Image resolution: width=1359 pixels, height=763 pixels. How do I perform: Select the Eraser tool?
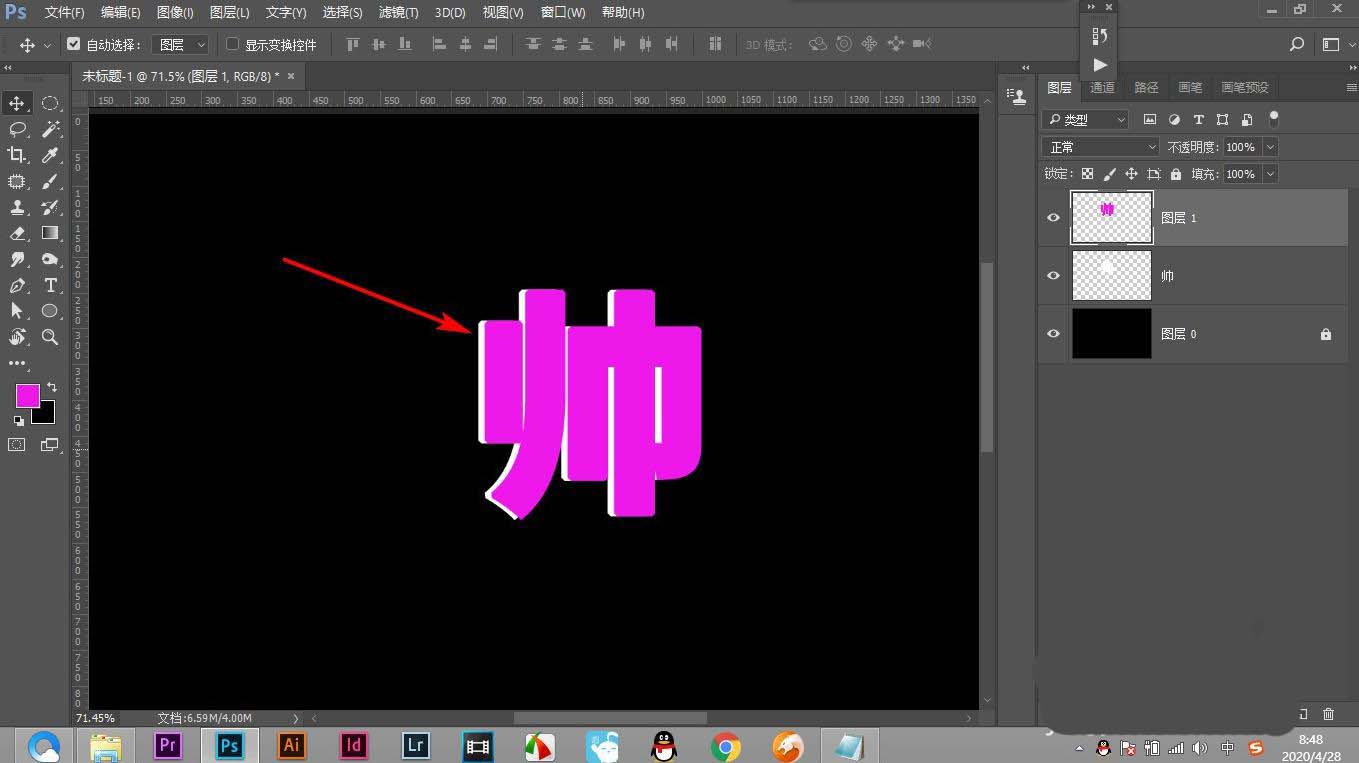[17, 233]
